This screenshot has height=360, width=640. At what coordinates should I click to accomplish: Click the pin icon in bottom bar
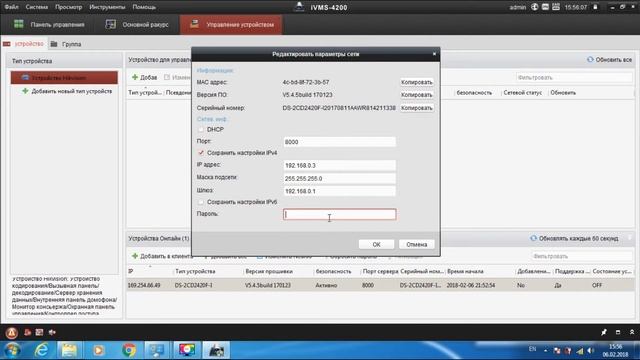click(x=604, y=332)
